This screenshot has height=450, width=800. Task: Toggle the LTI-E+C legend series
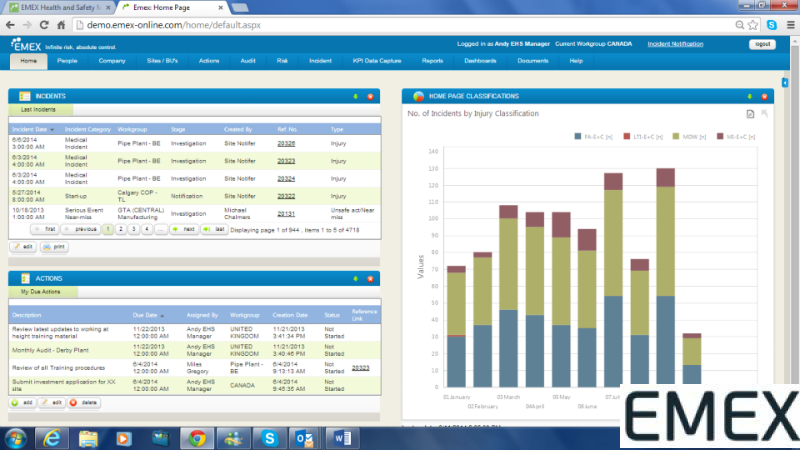[x=647, y=134]
